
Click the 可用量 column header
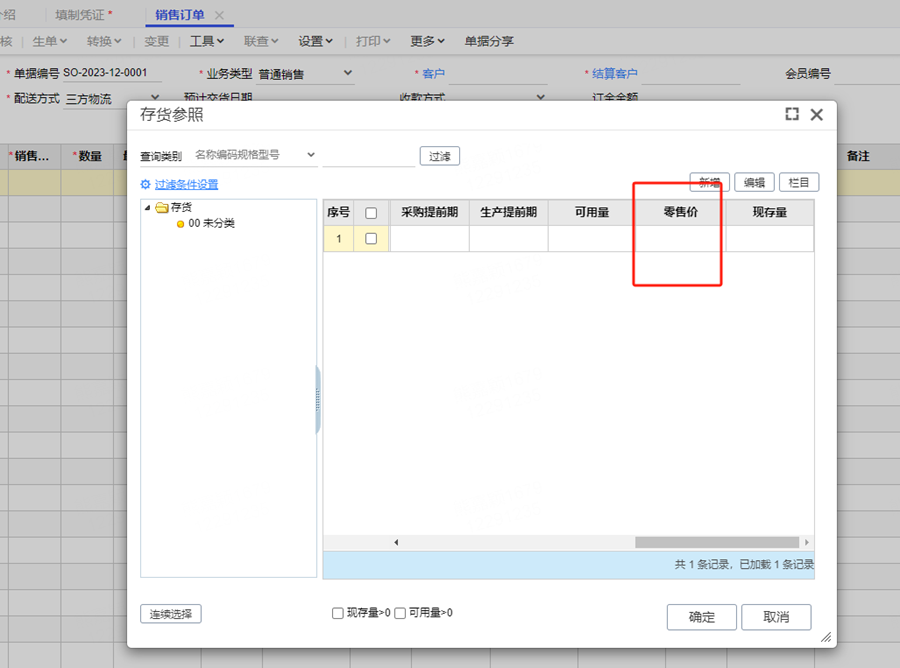592,212
